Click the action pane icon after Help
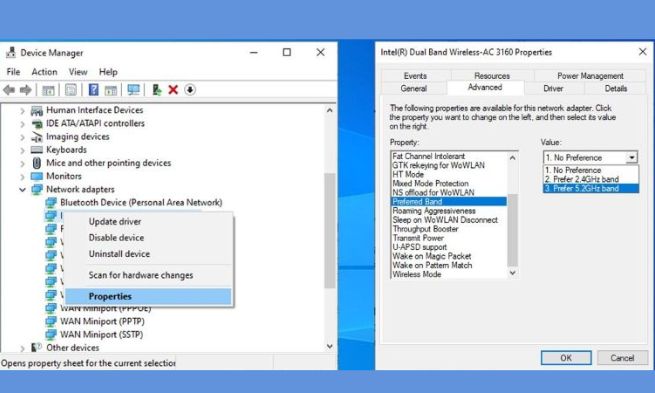 (x=111, y=90)
